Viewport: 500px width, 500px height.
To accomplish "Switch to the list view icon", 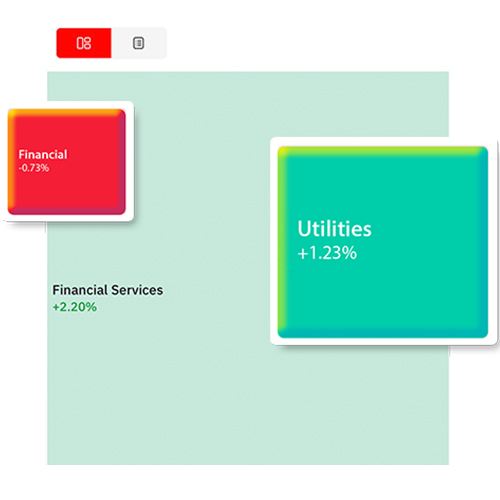I will [138, 43].
